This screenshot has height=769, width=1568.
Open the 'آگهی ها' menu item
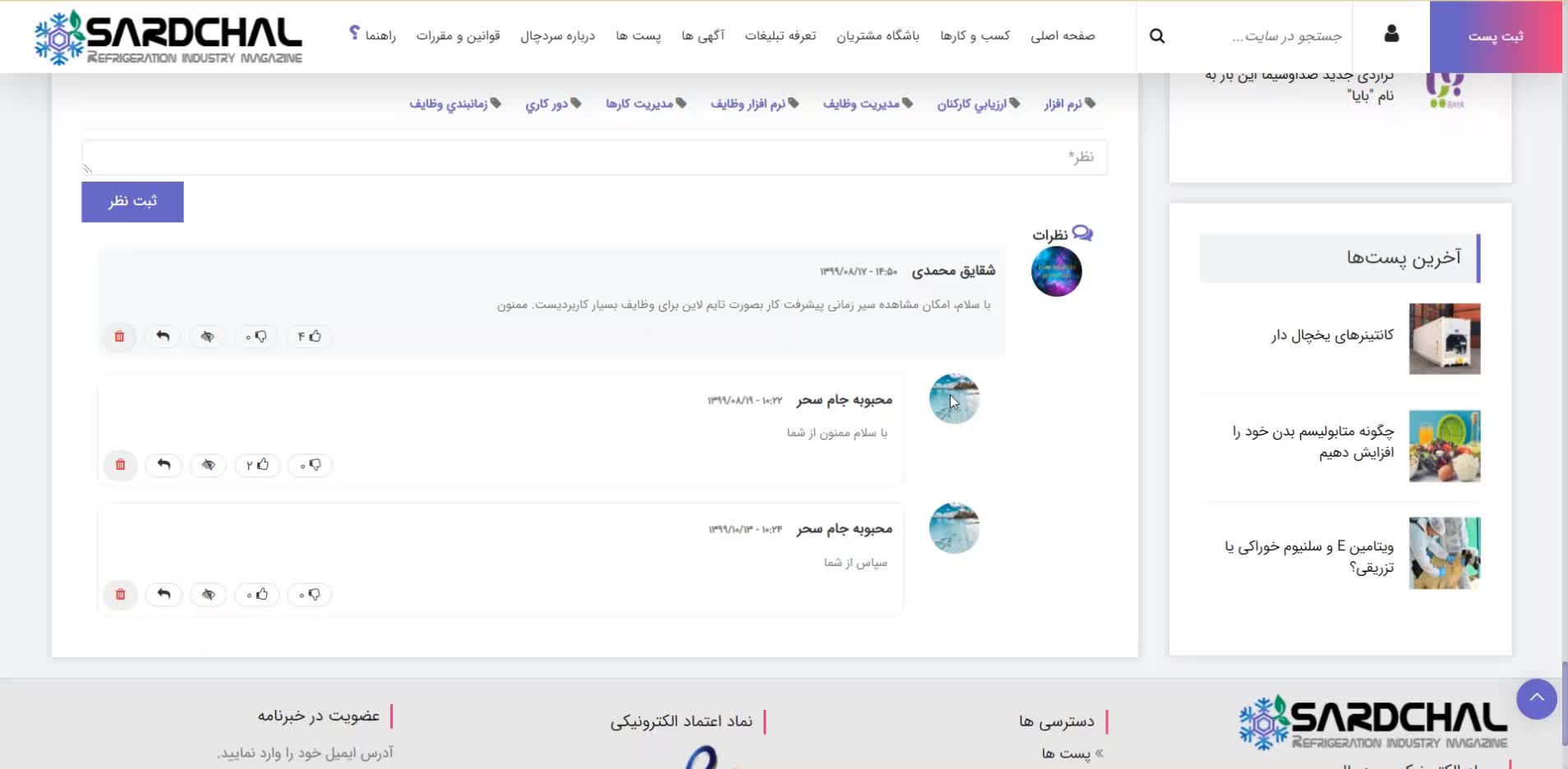pyautogui.click(x=703, y=36)
